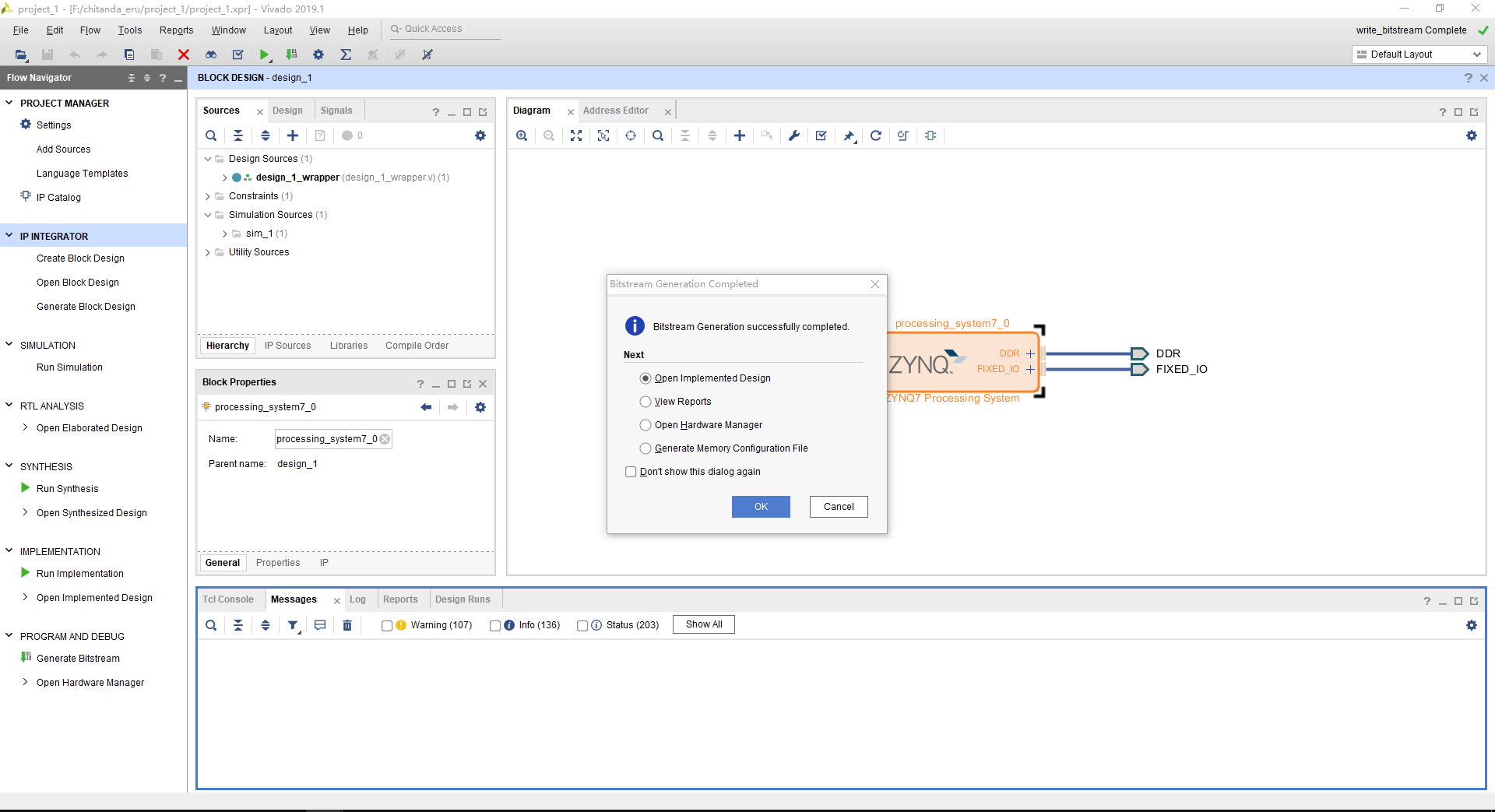1495x812 pixels.
Task: Go back in Block Properties
Action: pos(426,407)
